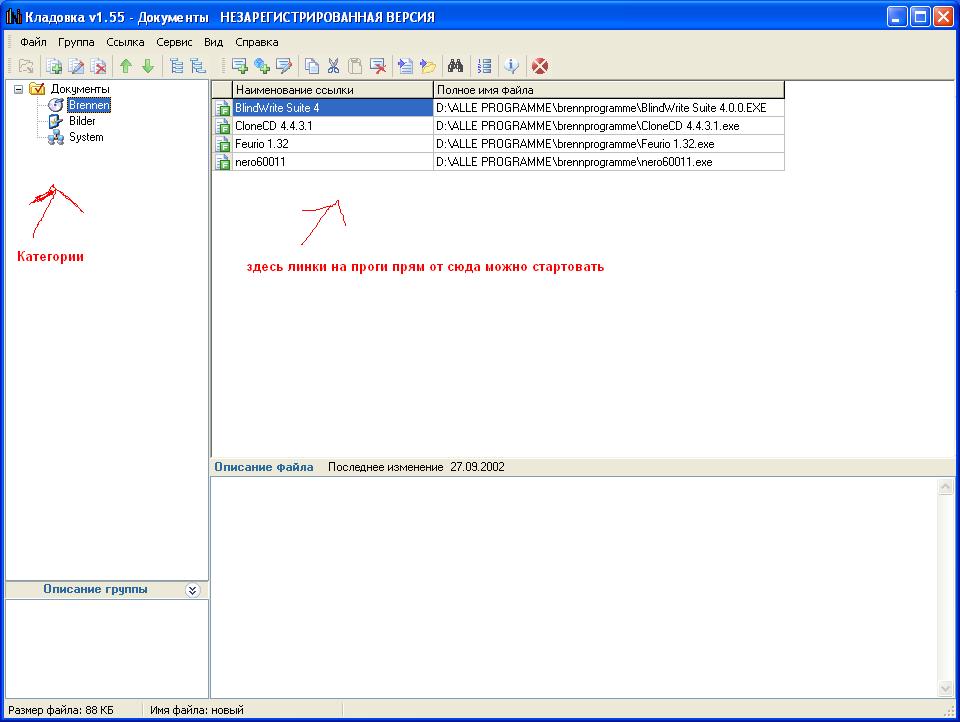
Task: Select the CloneCD 4.4.3.1 link
Action: [x=333, y=126]
